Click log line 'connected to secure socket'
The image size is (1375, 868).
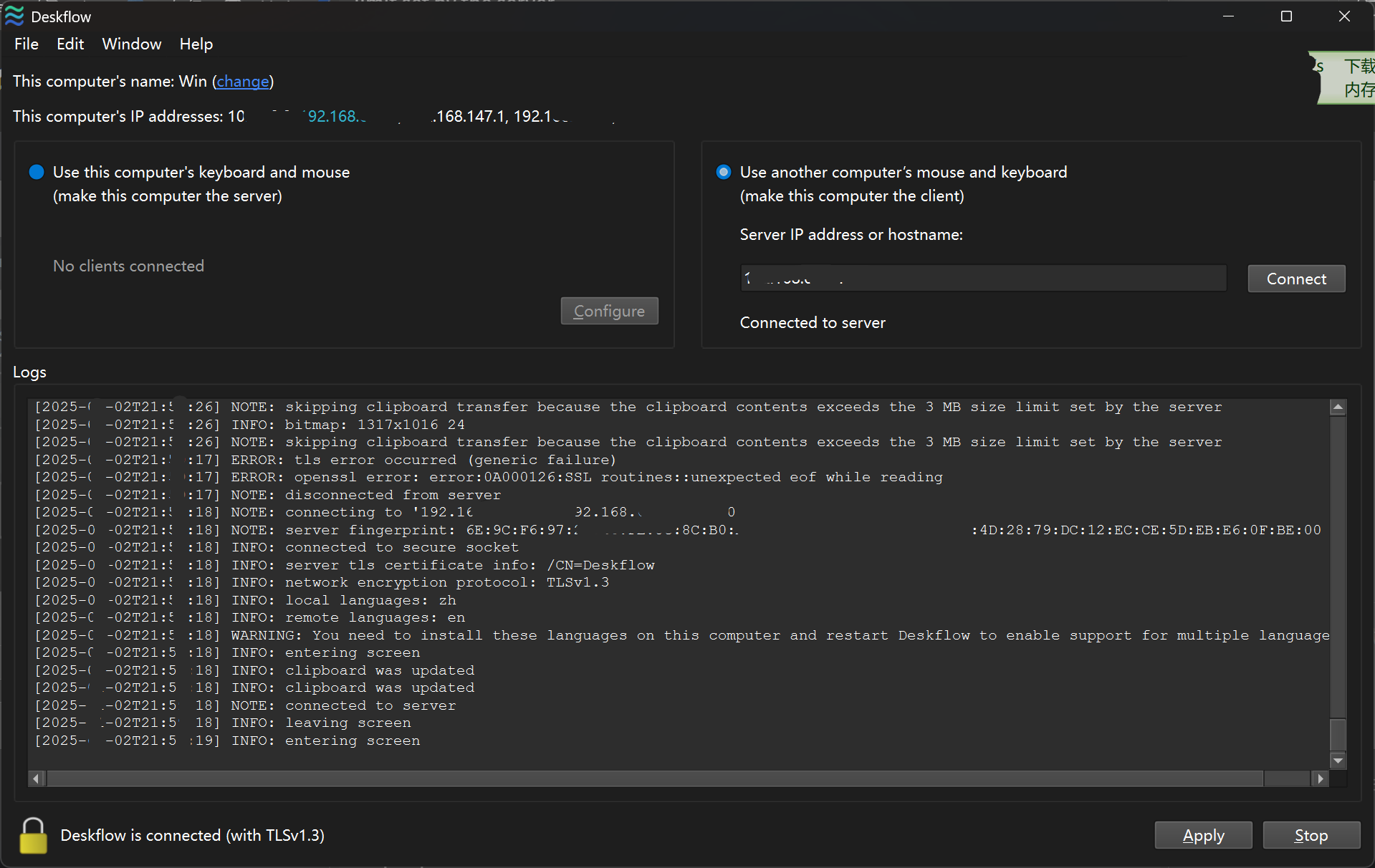277,547
